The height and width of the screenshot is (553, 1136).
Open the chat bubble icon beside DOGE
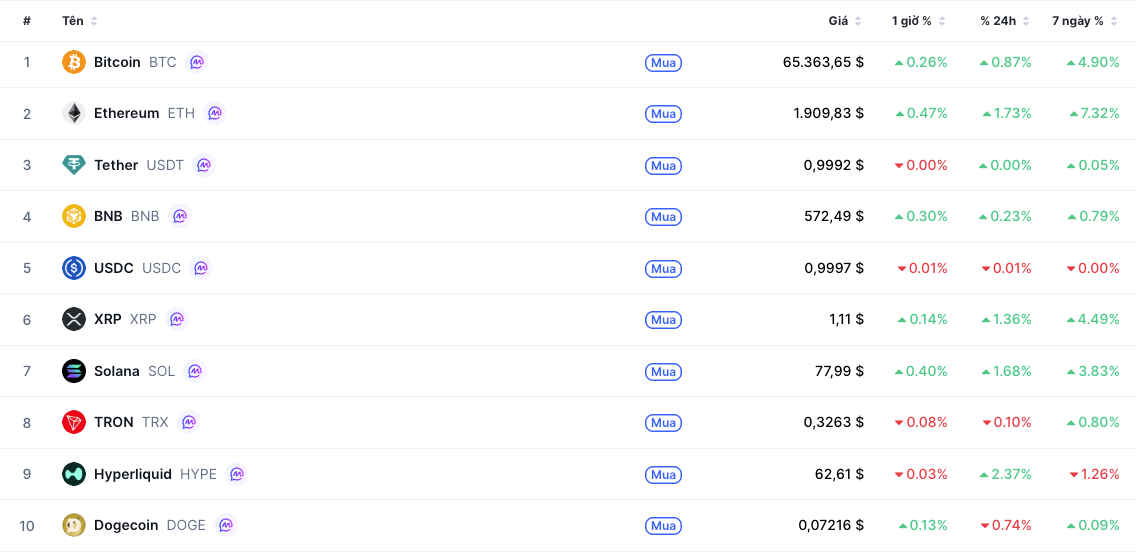click(226, 525)
